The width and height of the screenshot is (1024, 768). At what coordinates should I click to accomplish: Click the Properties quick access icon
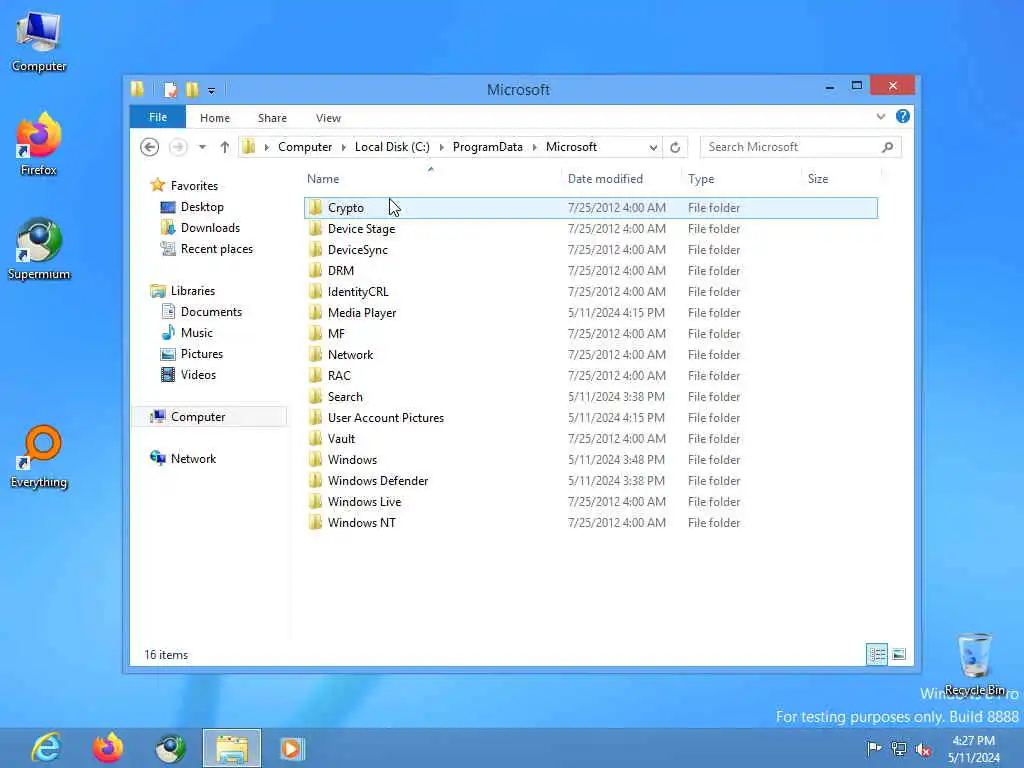[170, 89]
